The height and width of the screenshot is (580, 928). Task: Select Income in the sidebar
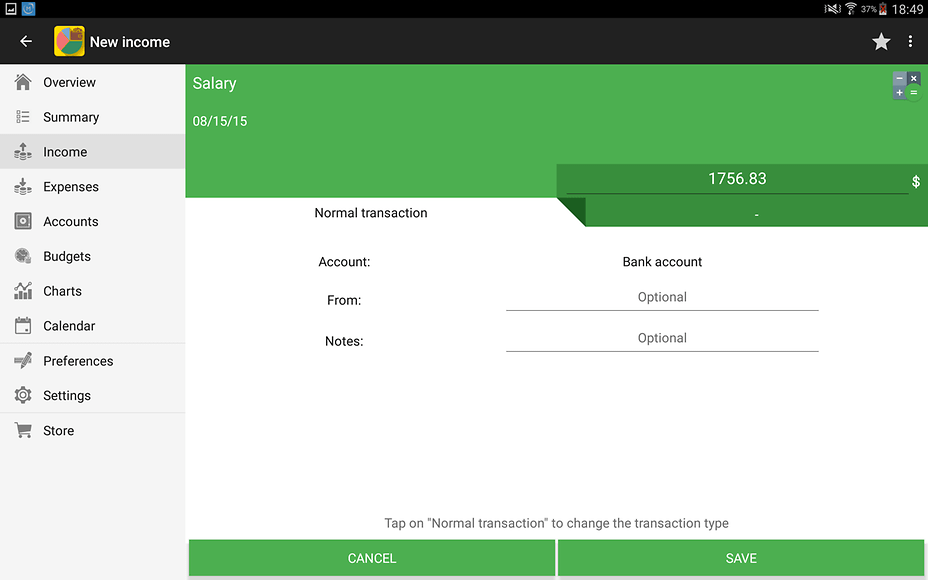[x=92, y=152]
